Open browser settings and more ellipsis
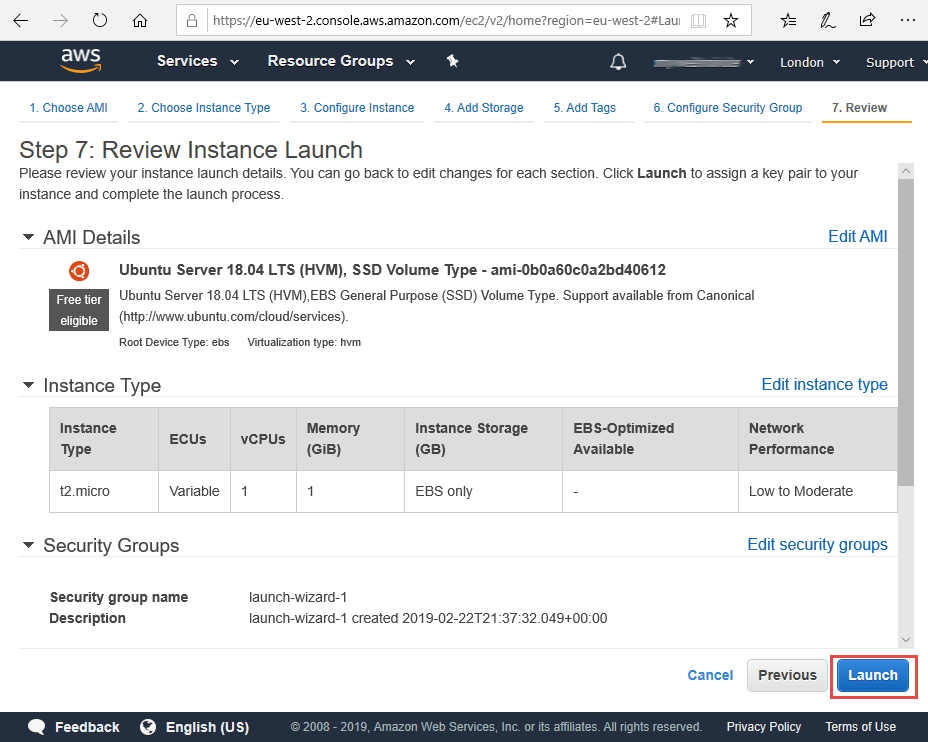This screenshot has width=928, height=742. 907,21
